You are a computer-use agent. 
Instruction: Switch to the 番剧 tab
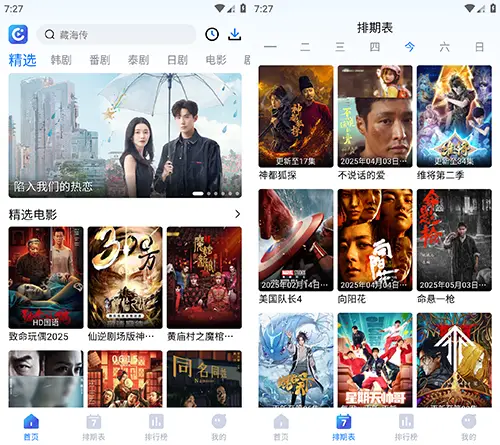tap(100, 60)
